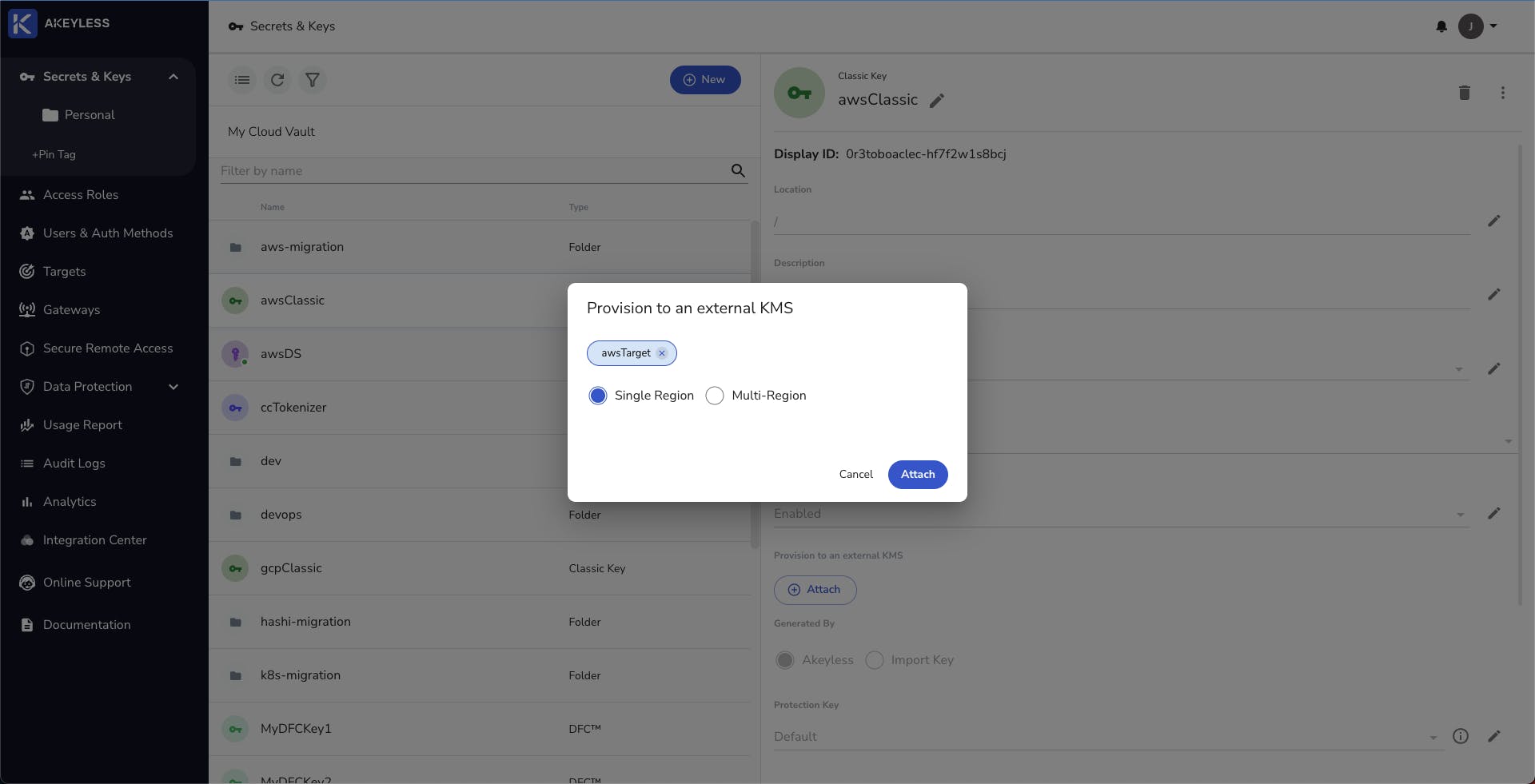1535x784 pixels.
Task: Open more options for awsClassic
Action: click(x=1503, y=93)
